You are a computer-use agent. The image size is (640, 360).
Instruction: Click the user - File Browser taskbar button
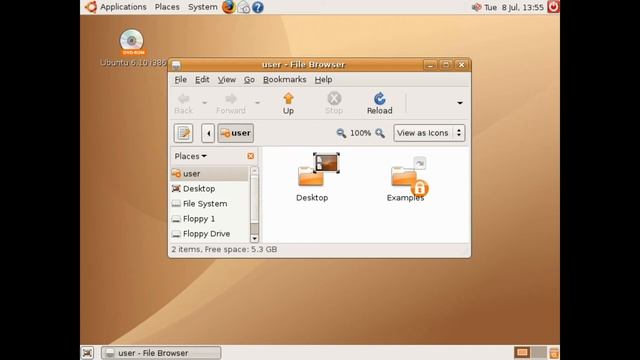161,353
